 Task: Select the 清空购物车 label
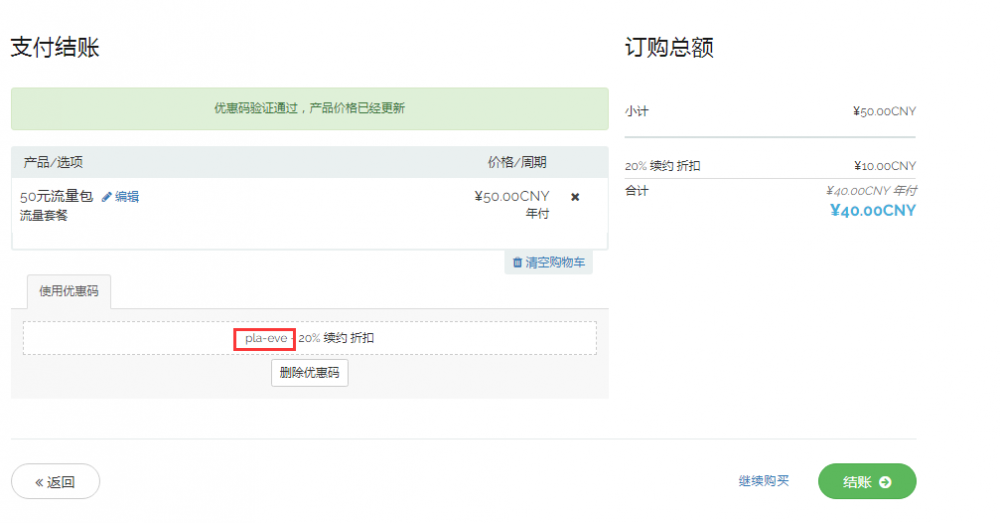click(555, 262)
